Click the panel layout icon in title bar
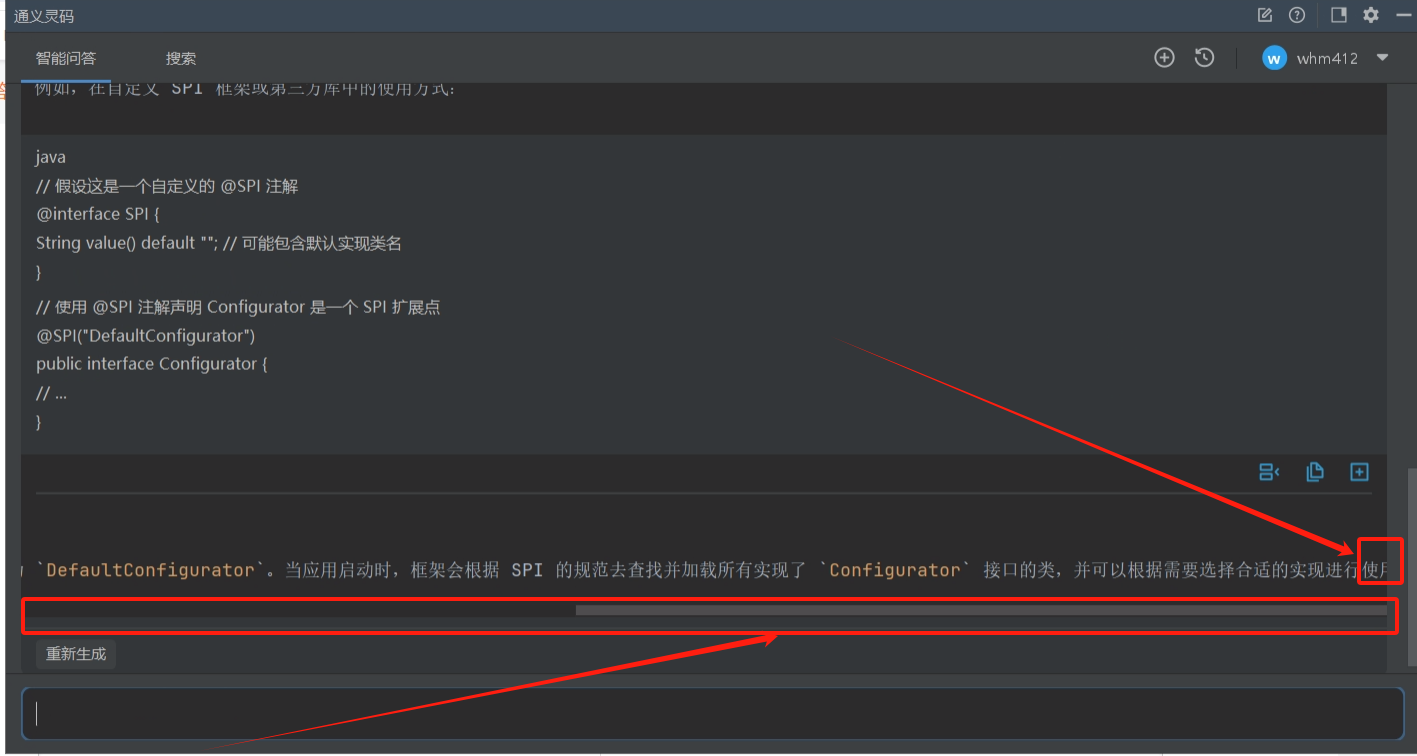The height and width of the screenshot is (756, 1417). point(1339,15)
